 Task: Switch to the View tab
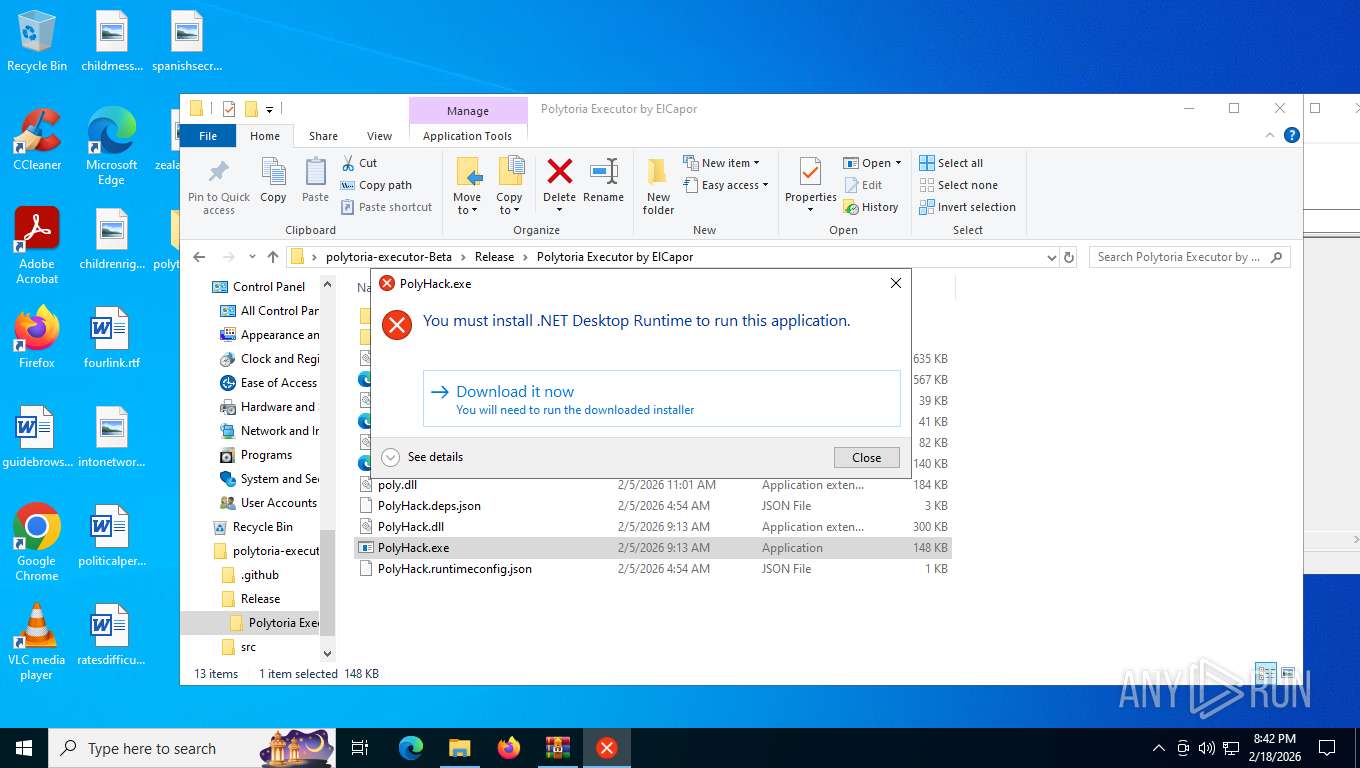coord(379,136)
